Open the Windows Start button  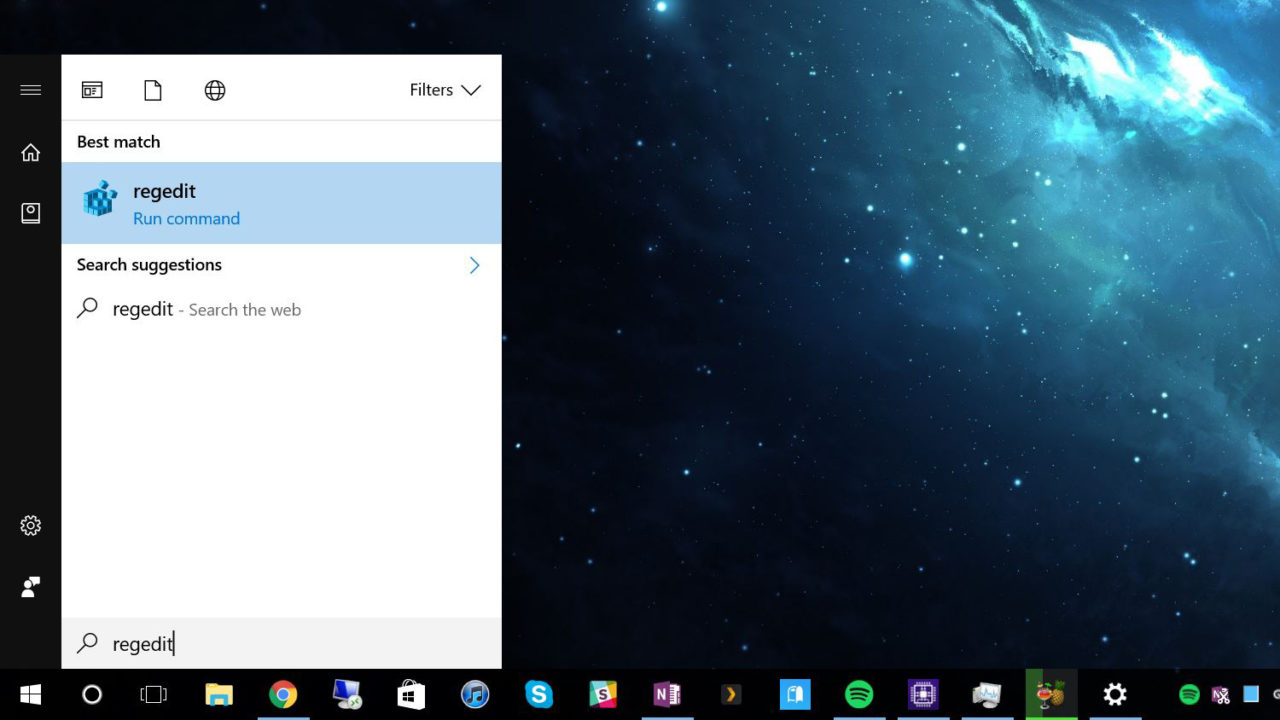coord(31,694)
